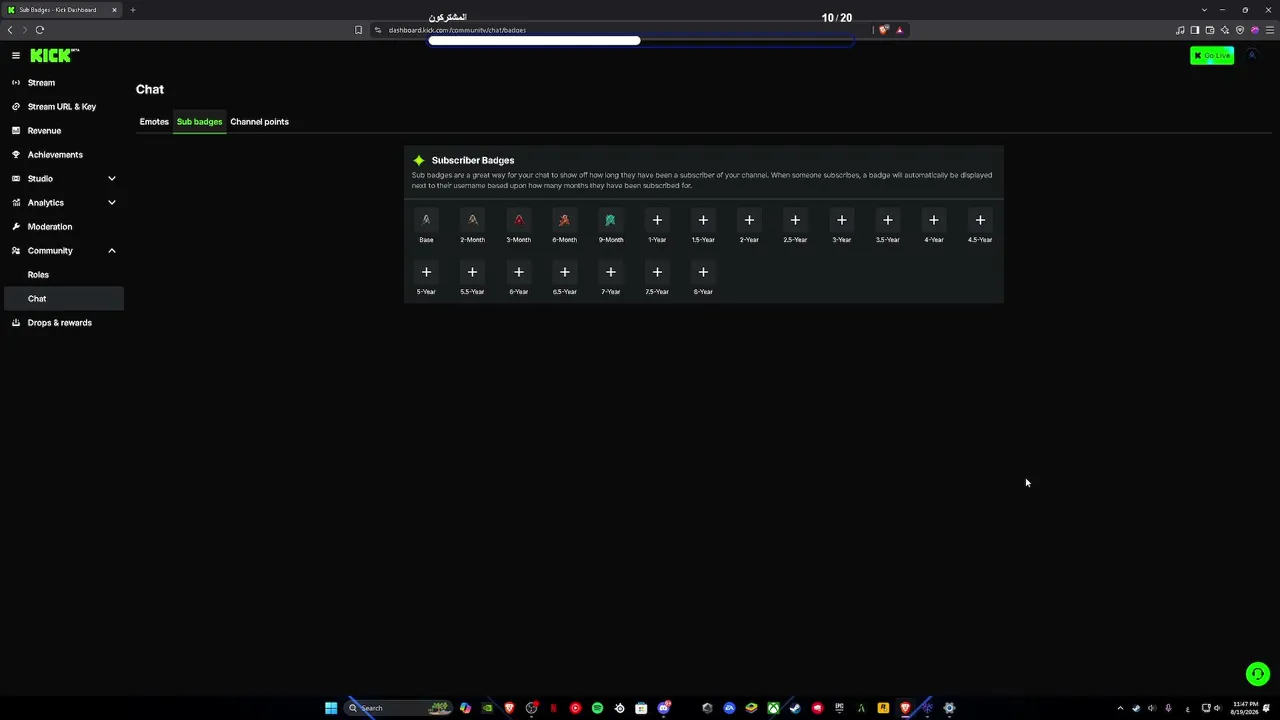Open the tab search dropdown arrow

(x=1204, y=10)
